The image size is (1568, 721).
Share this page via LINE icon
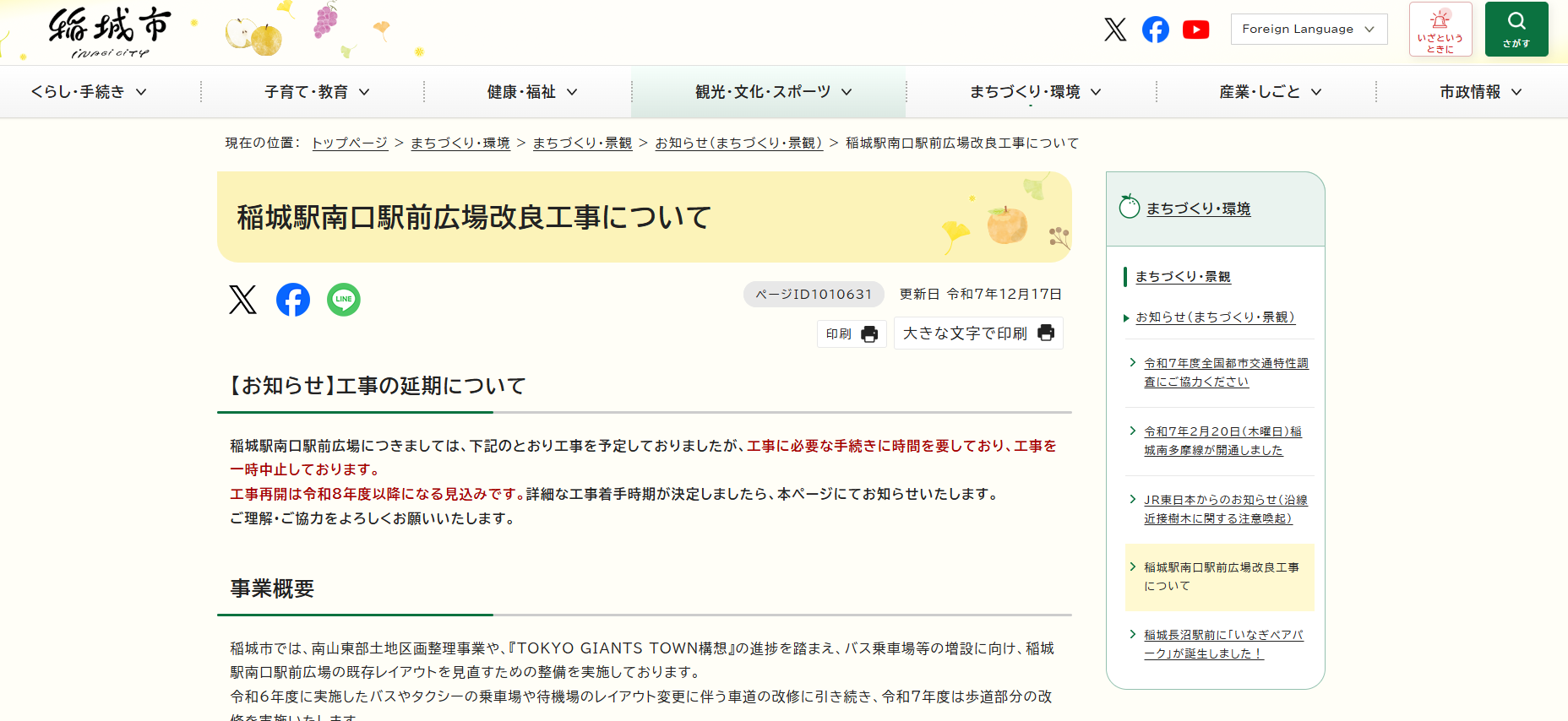coord(343,300)
